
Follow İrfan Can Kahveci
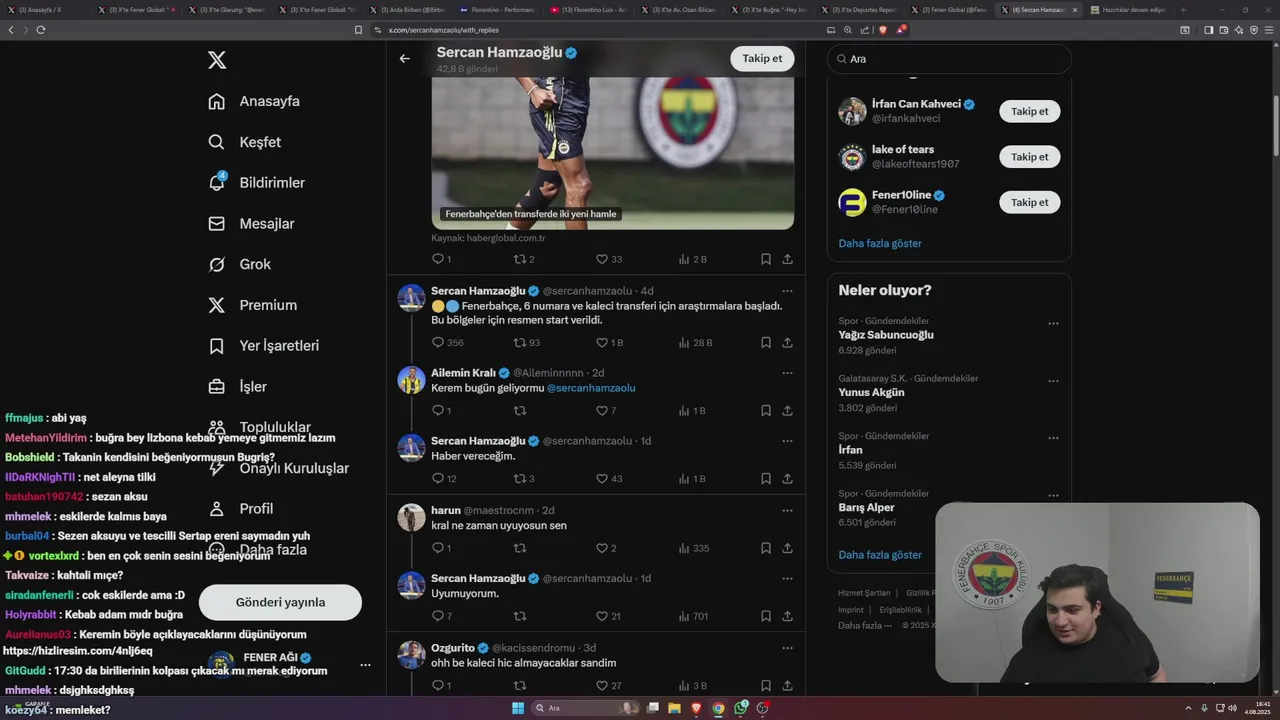[1029, 111]
